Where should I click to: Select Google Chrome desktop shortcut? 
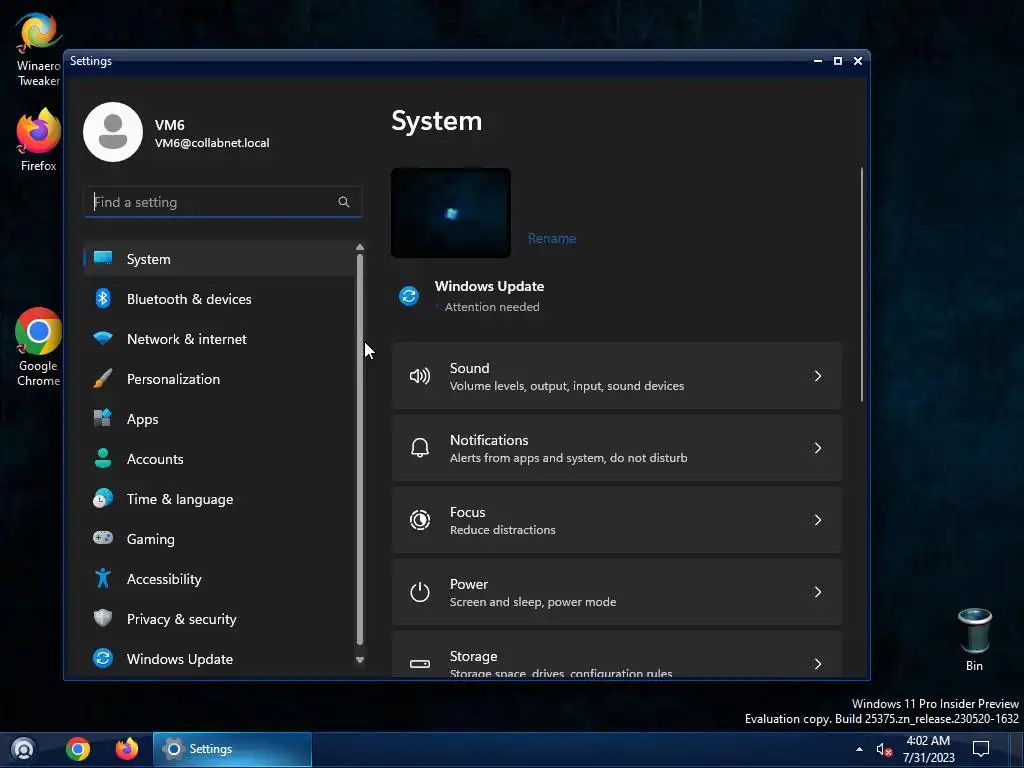(x=39, y=347)
